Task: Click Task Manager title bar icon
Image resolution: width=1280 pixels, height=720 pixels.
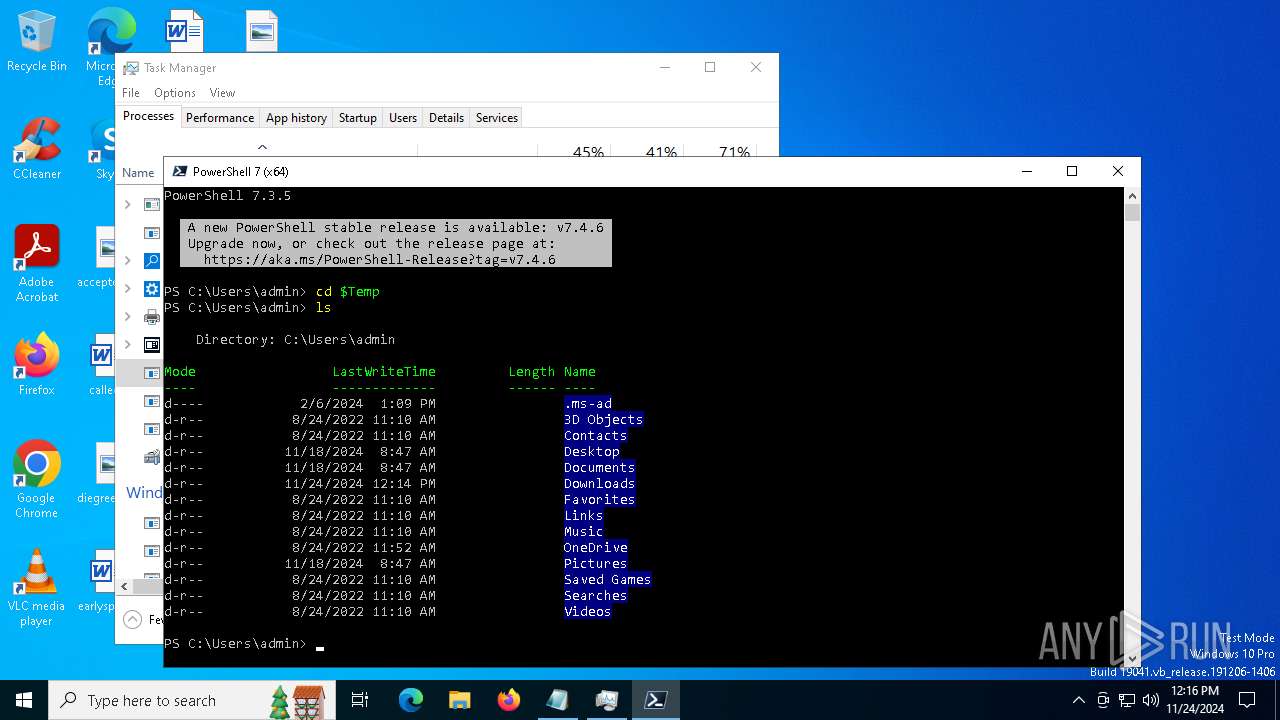Action: 131,68
